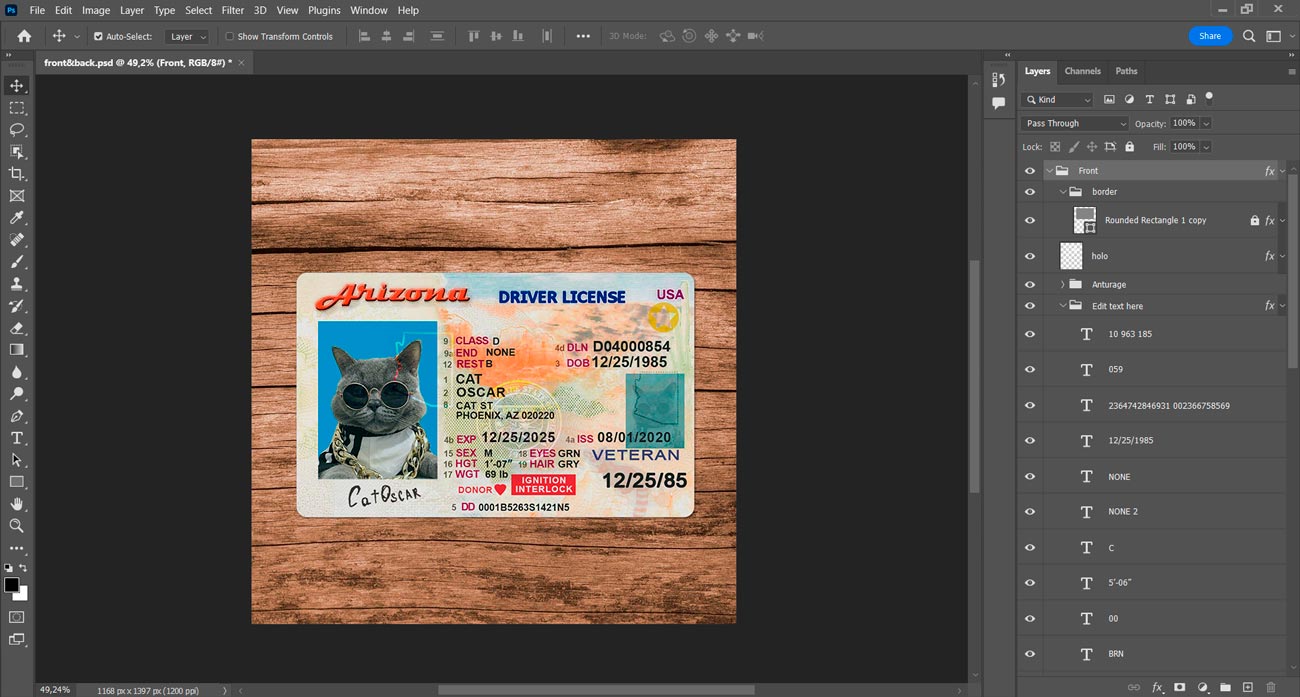Hide the holo layer via eye icon
Viewport: 1300px width, 697px height.
[x=1030, y=256]
